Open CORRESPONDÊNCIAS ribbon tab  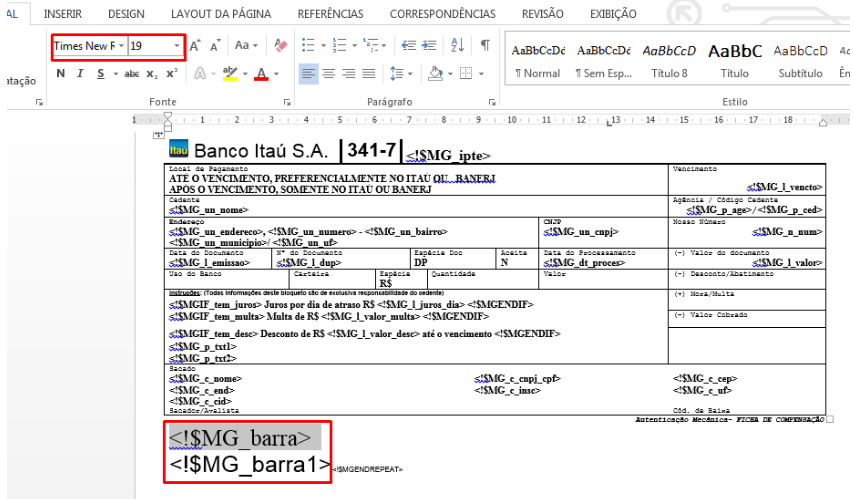coord(442,14)
